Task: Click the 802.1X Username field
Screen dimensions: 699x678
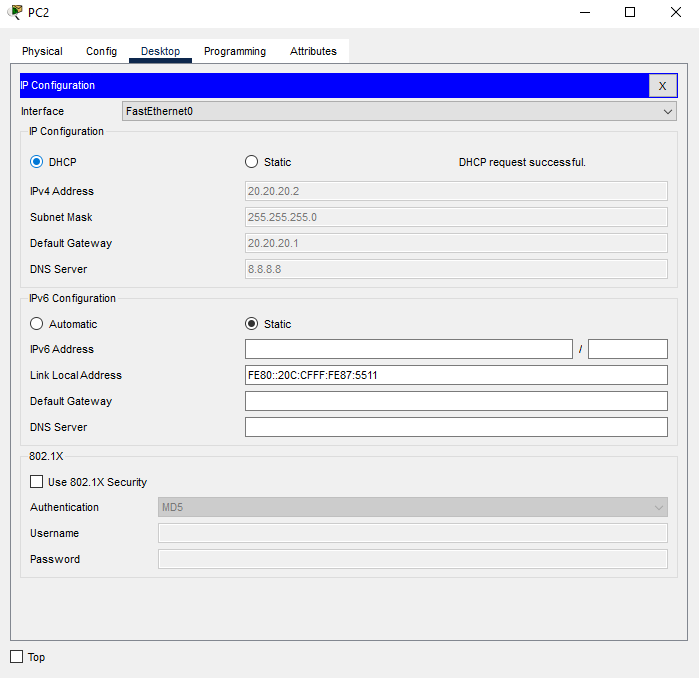Action: [412, 533]
